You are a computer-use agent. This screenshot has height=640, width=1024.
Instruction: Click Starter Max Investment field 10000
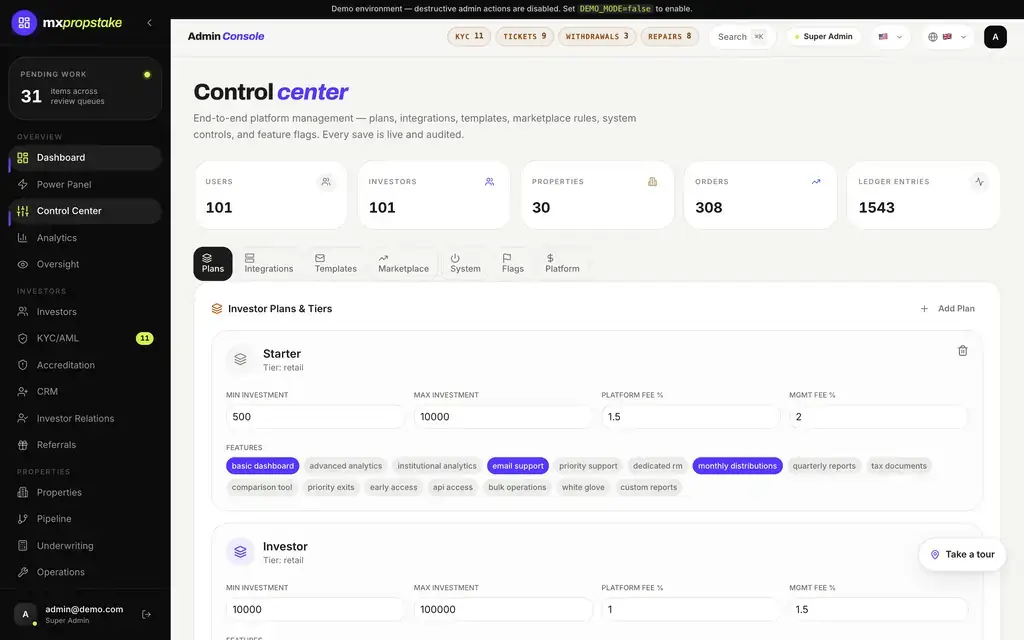(x=502, y=417)
